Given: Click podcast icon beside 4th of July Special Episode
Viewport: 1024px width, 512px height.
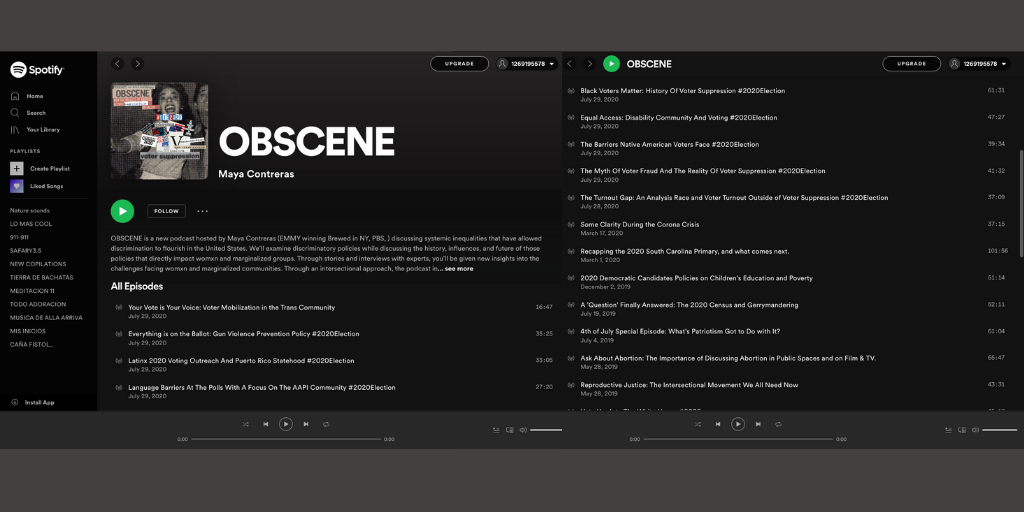Looking at the screenshot, I should [571, 331].
